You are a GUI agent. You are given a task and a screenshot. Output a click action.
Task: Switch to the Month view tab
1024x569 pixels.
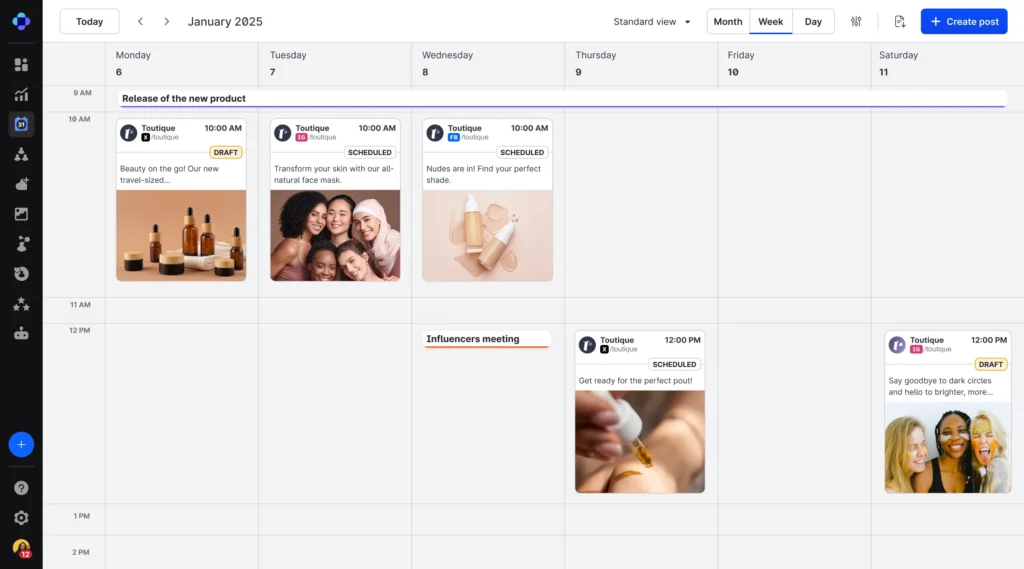coord(728,22)
